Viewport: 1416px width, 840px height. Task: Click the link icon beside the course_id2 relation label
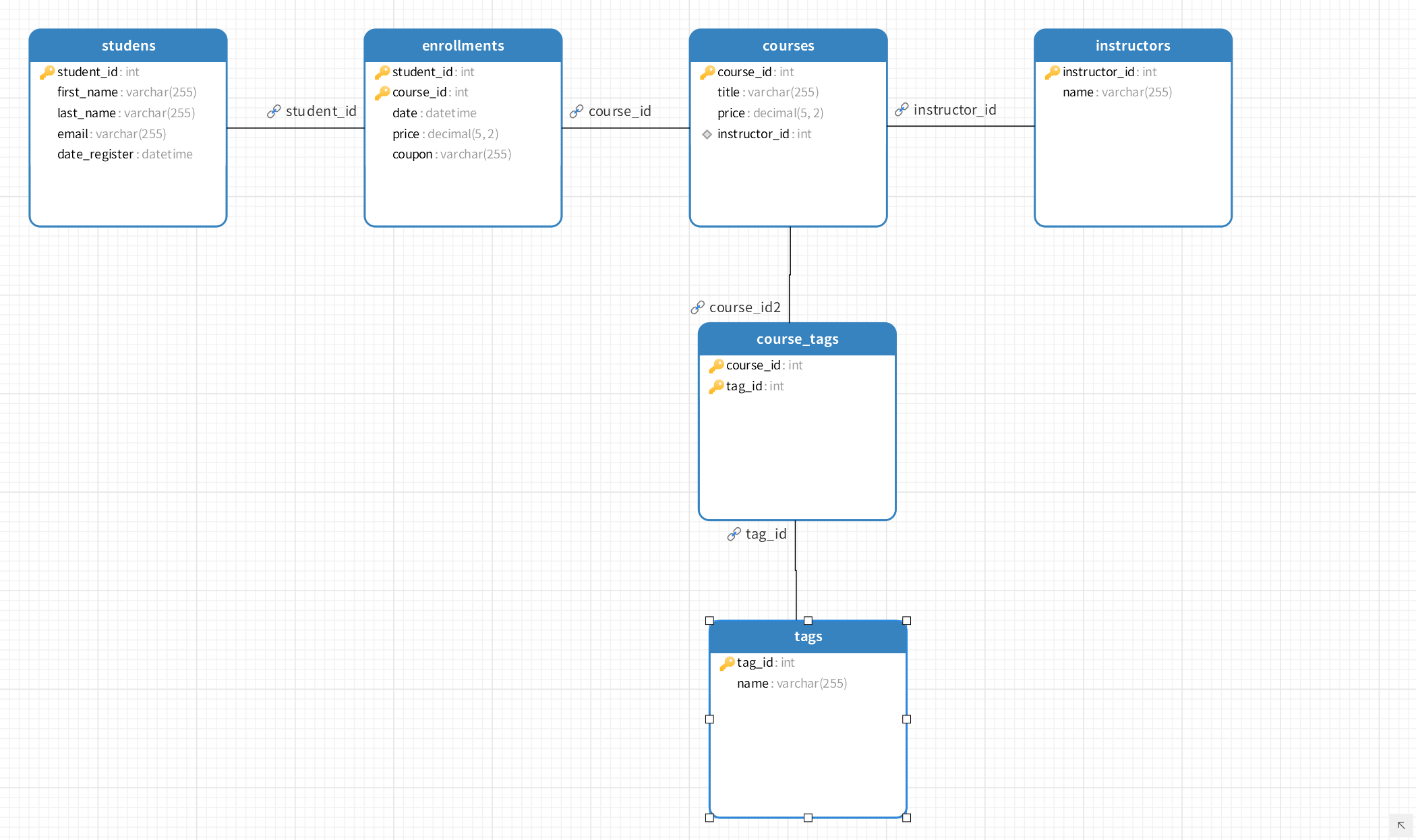[697, 307]
